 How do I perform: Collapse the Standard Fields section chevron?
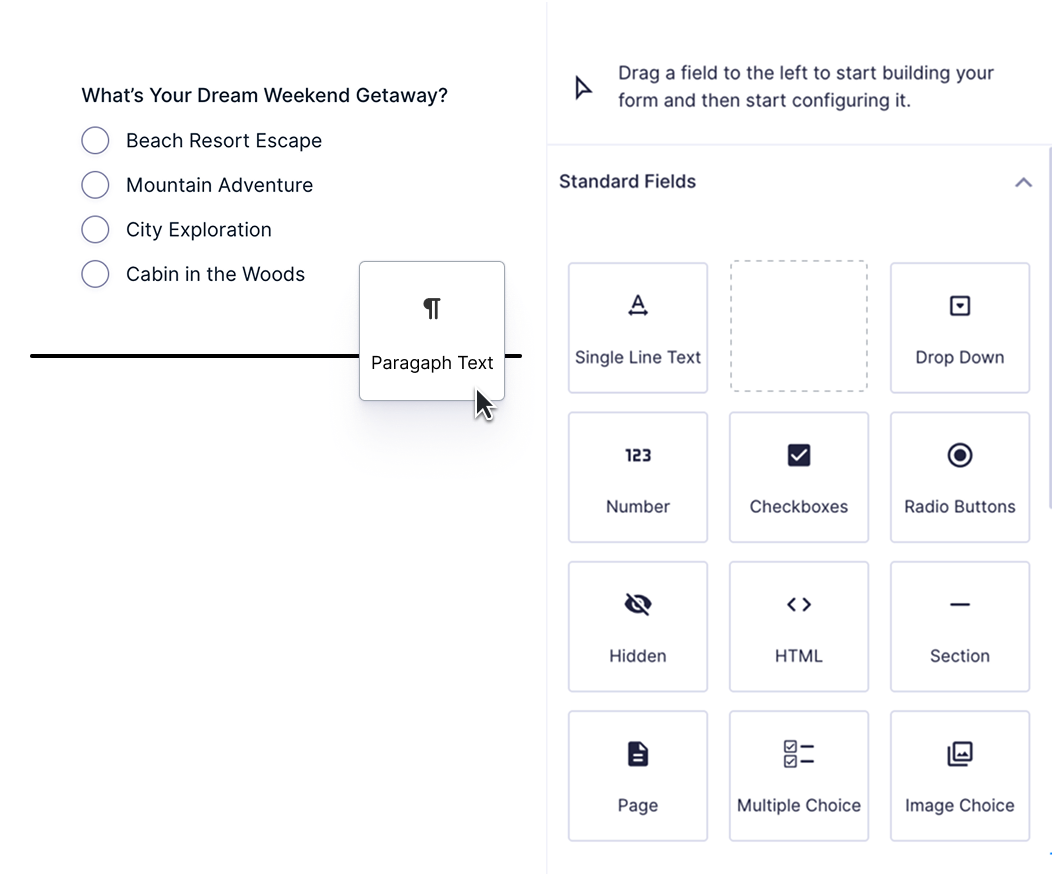point(1022,182)
